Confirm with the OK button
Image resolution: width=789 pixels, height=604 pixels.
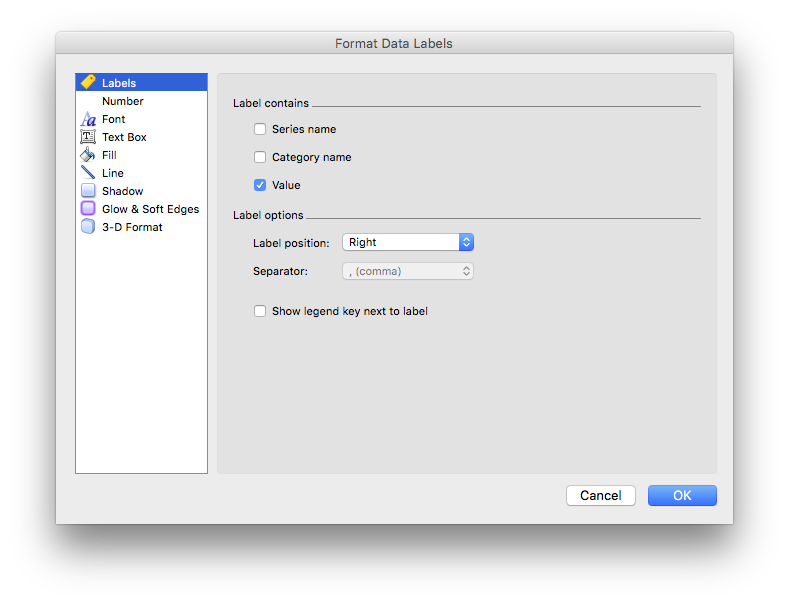[682, 496]
